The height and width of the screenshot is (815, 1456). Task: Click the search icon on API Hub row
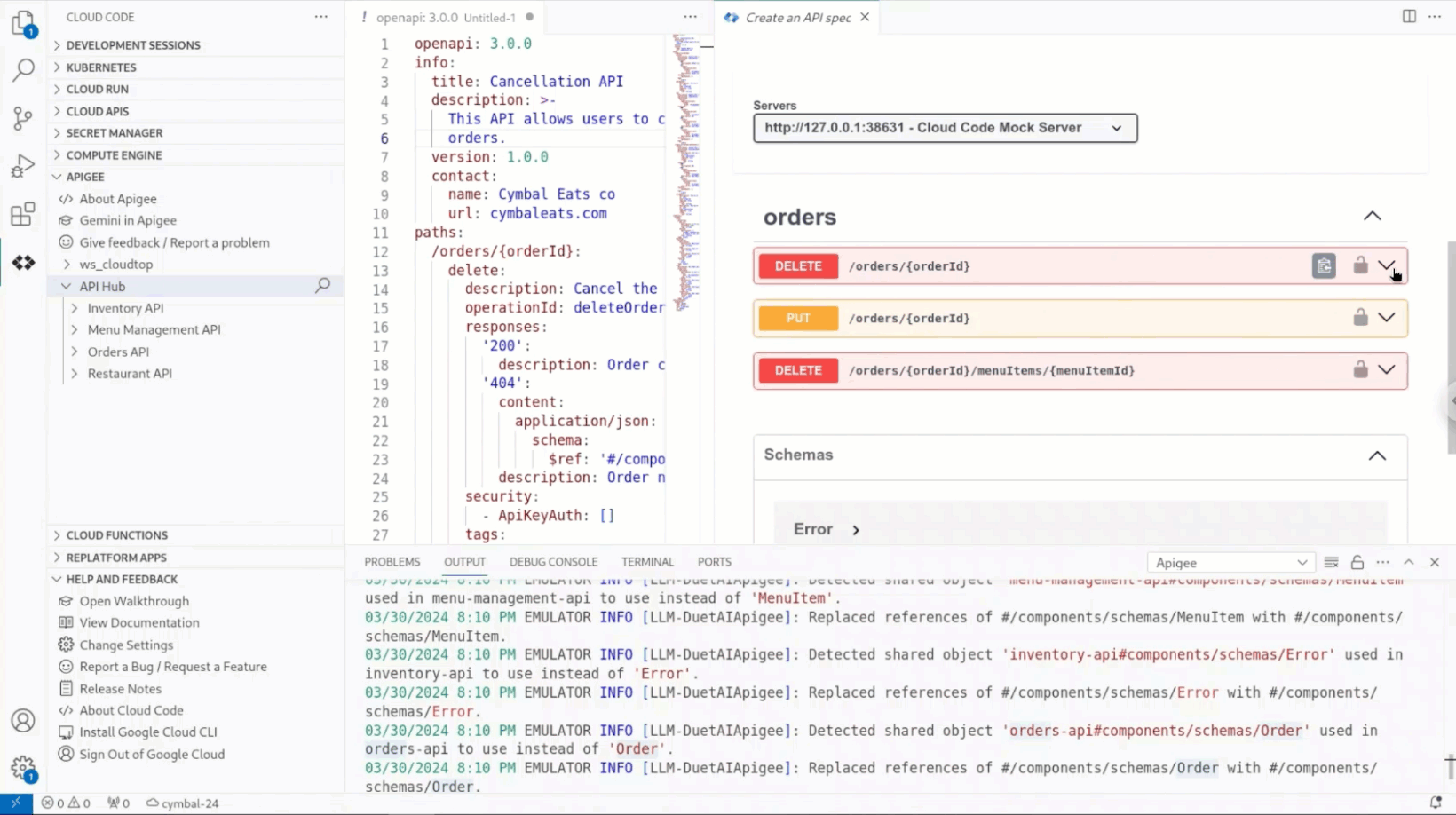click(323, 286)
